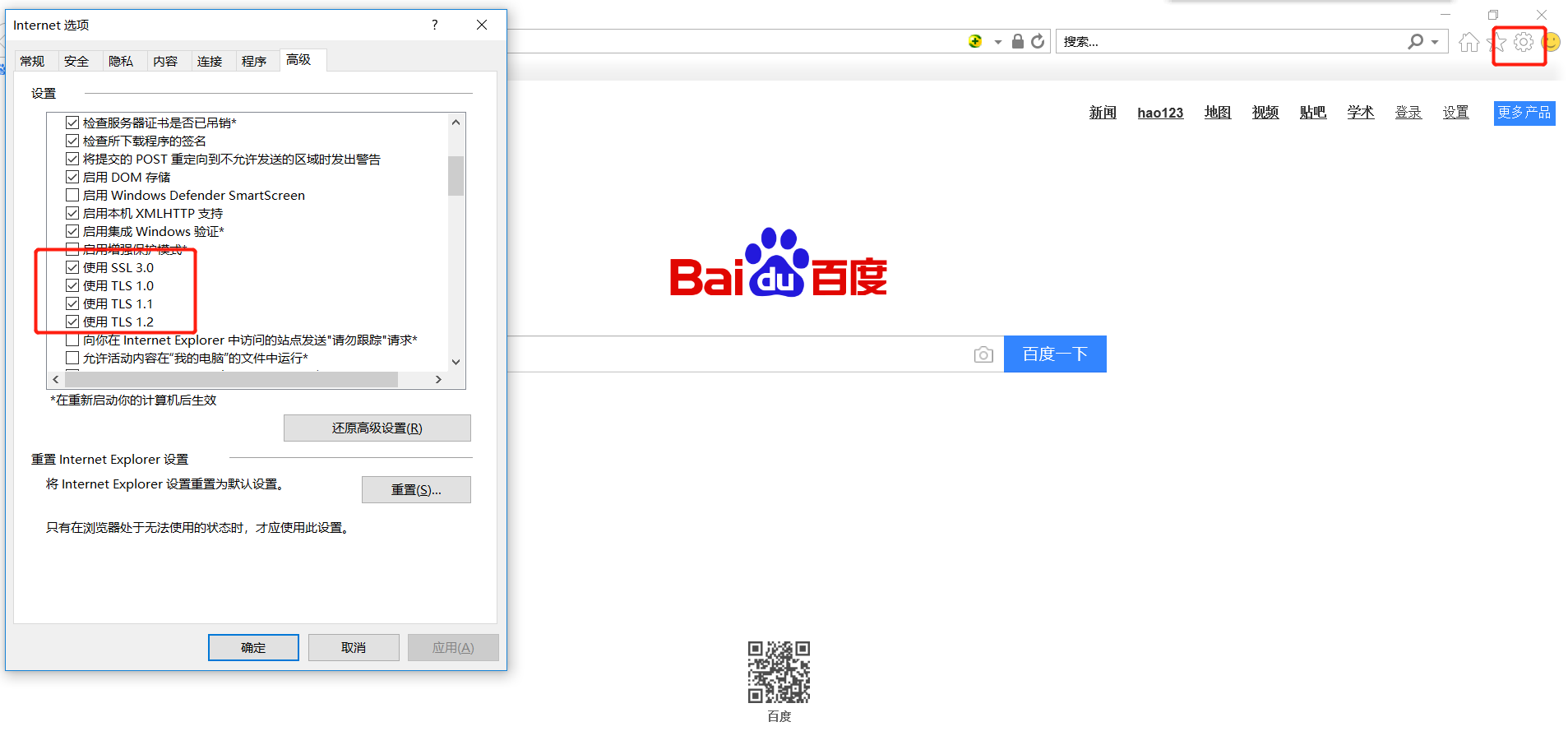Screen dimensions: 1568x745
Task: Open the hao123 link
Action: tap(1160, 113)
